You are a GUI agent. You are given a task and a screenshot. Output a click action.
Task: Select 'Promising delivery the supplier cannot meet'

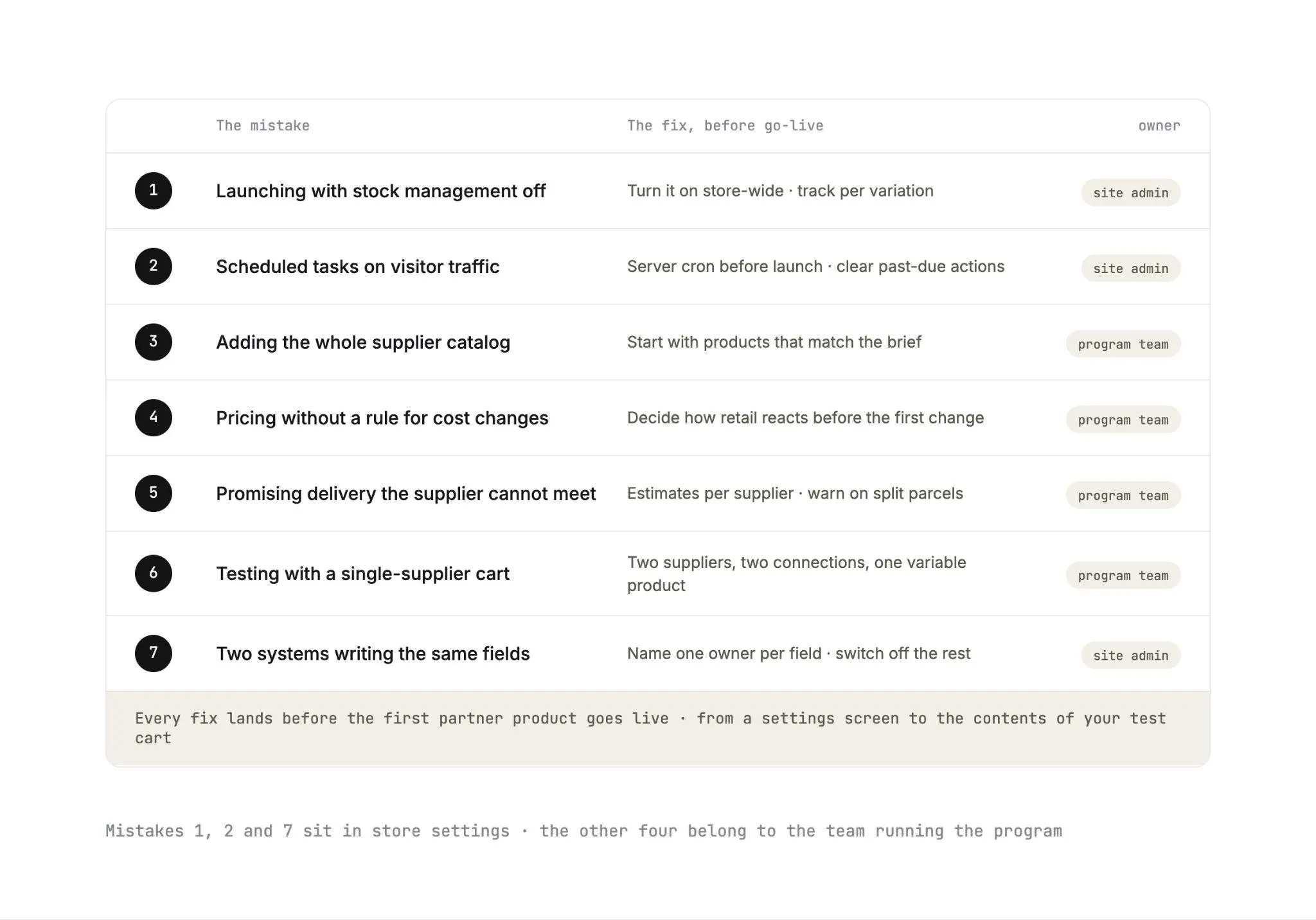tap(406, 493)
